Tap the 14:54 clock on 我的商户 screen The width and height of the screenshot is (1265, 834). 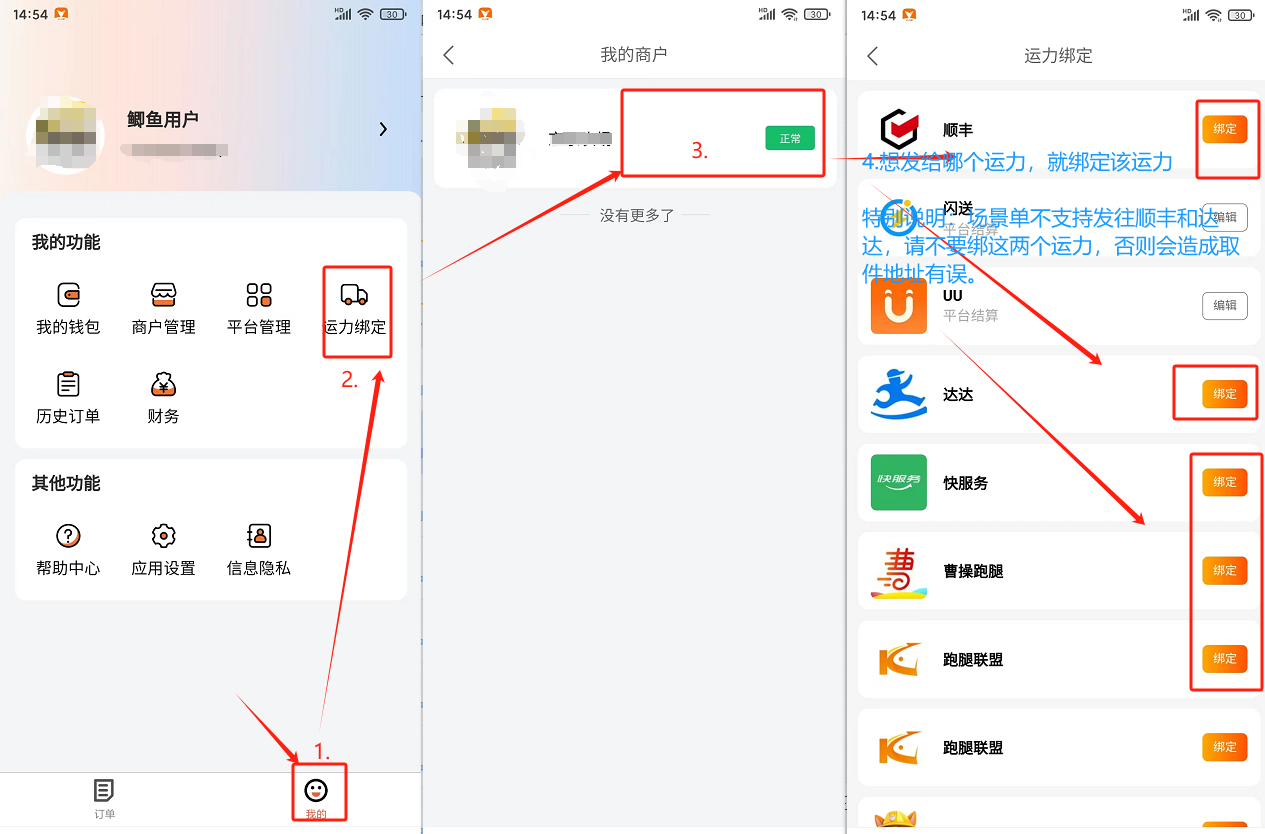click(454, 15)
